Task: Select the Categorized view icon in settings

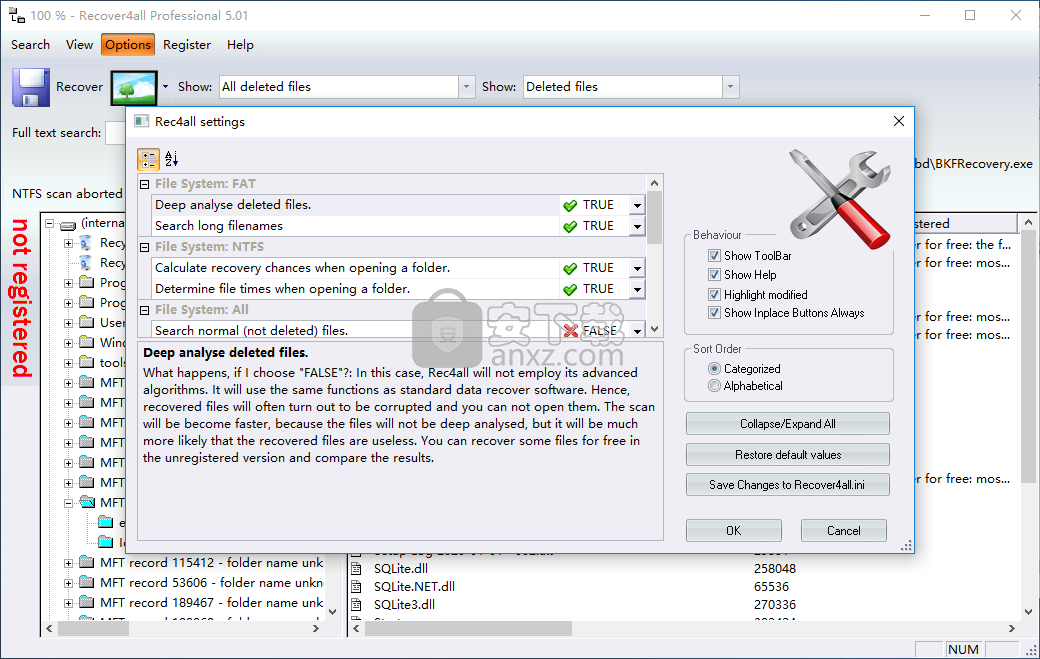Action: click(x=149, y=159)
